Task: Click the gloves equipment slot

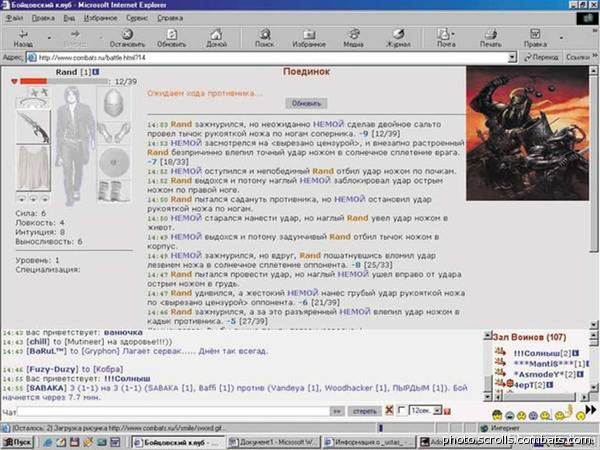Action: (x=113, y=133)
